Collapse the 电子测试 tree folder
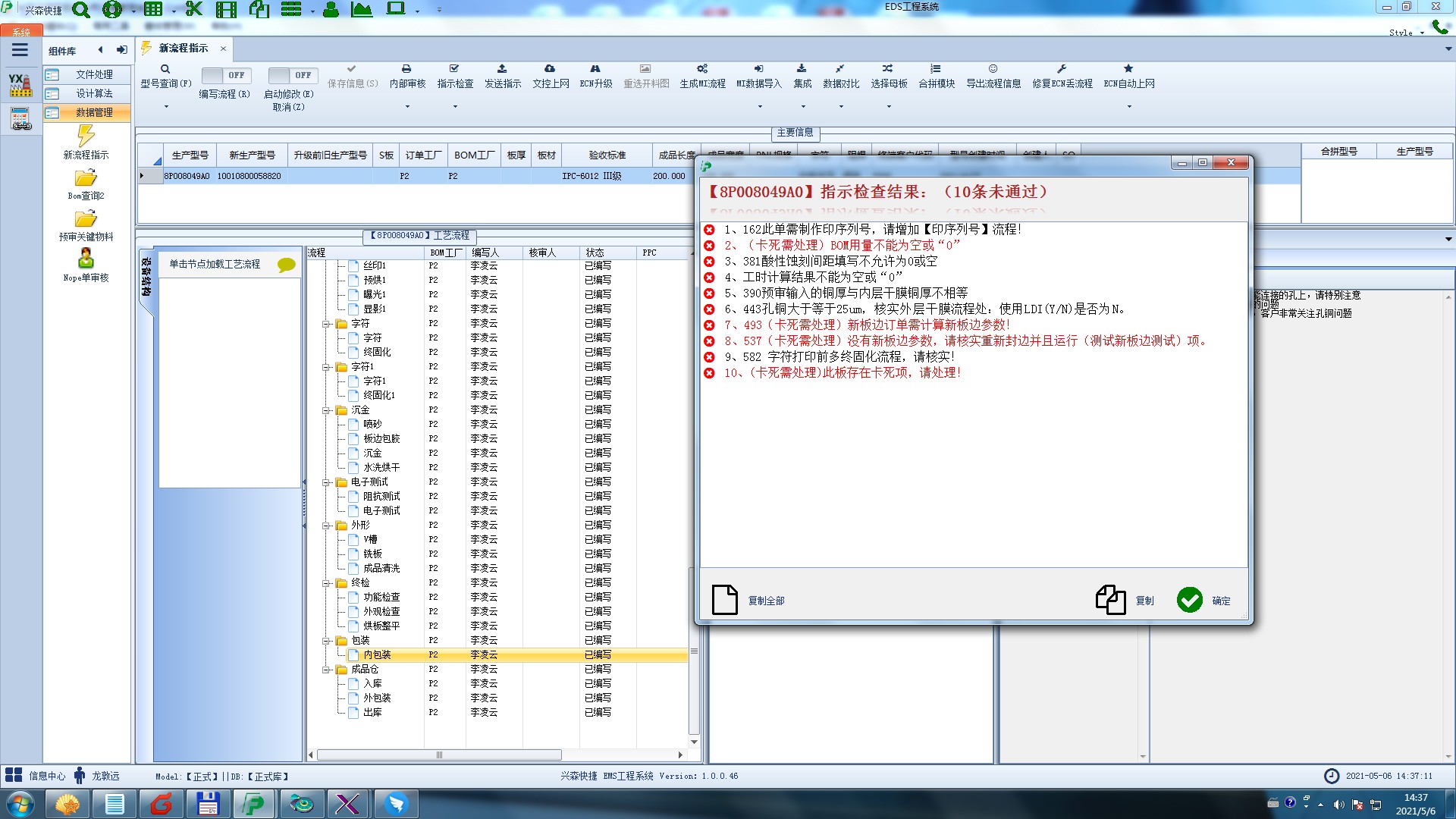Viewport: 1456px width, 819px height. (327, 482)
